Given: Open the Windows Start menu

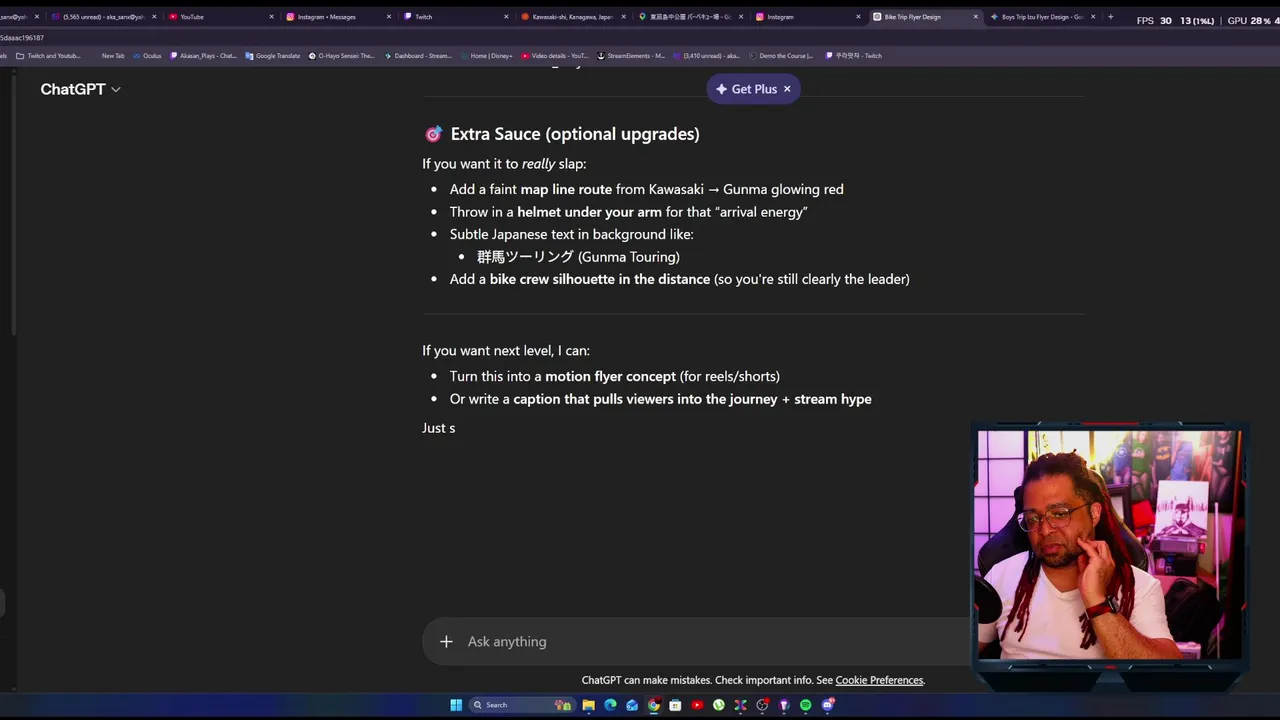Looking at the screenshot, I should pyautogui.click(x=456, y=705).
